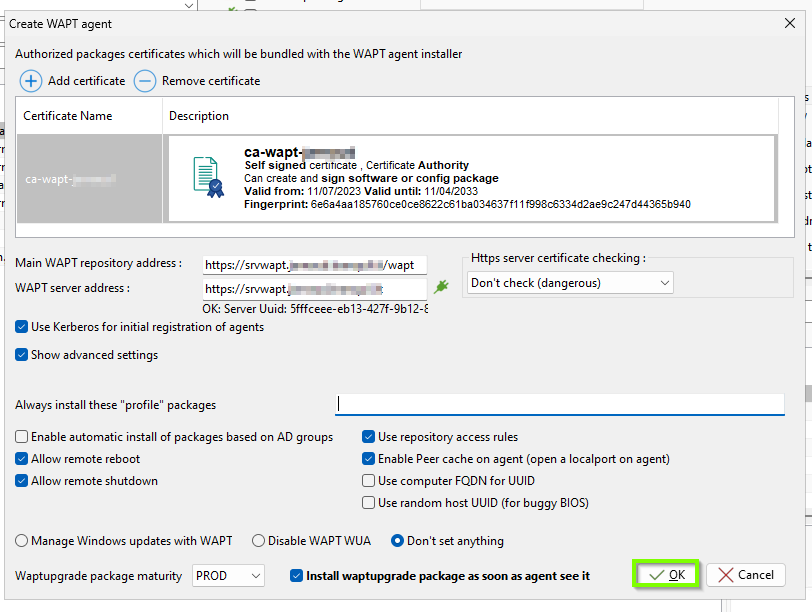The image size is (812, 612).
Task: Enable automatic install based on AD groups
Action: tap(21, 437)
